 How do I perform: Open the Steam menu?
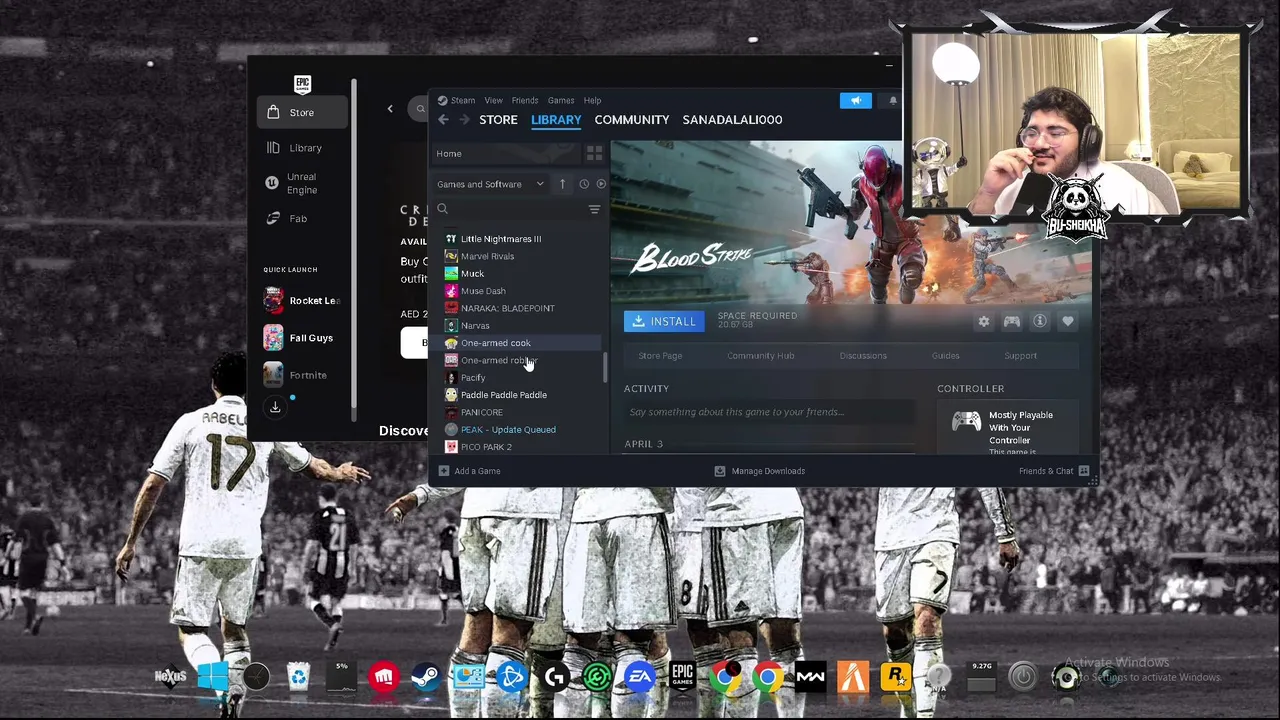[x=463, y=100]
